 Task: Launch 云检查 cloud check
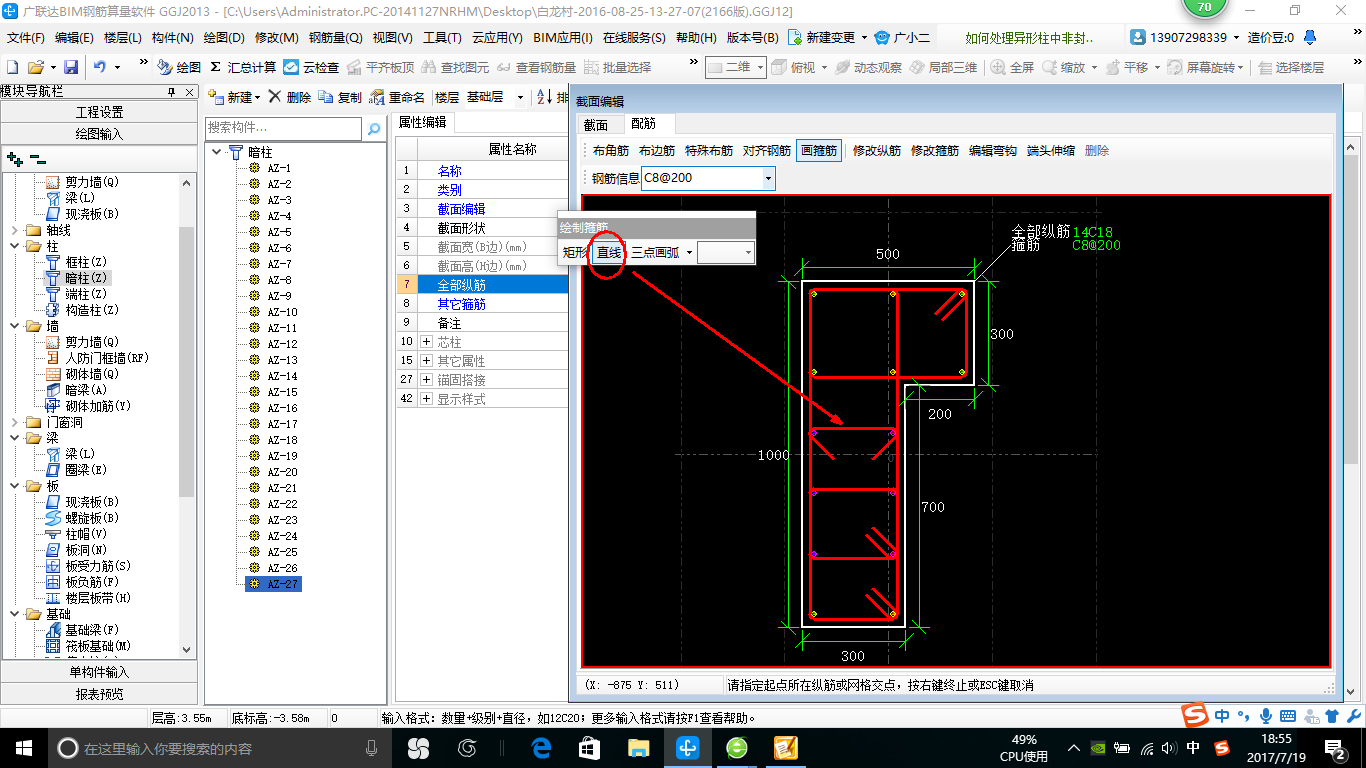pyautogui.click(x=311, y=67)
